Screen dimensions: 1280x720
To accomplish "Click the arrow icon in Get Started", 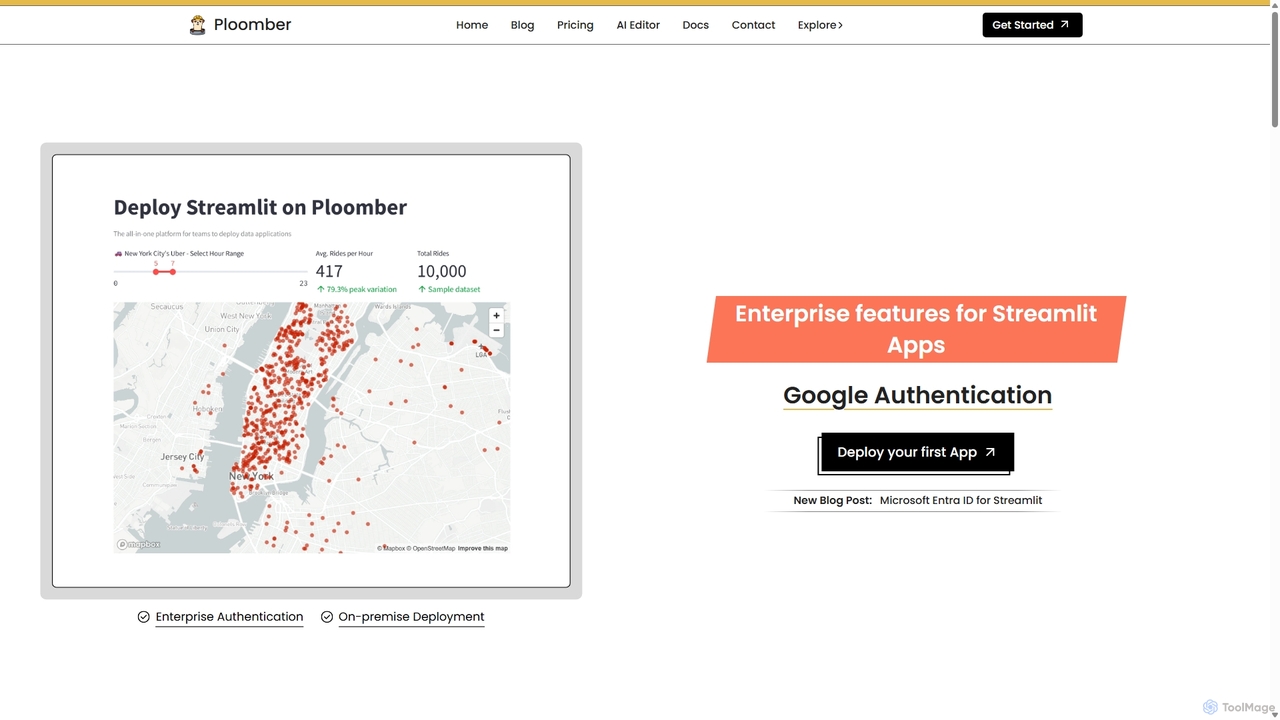I will (1065, 25).
